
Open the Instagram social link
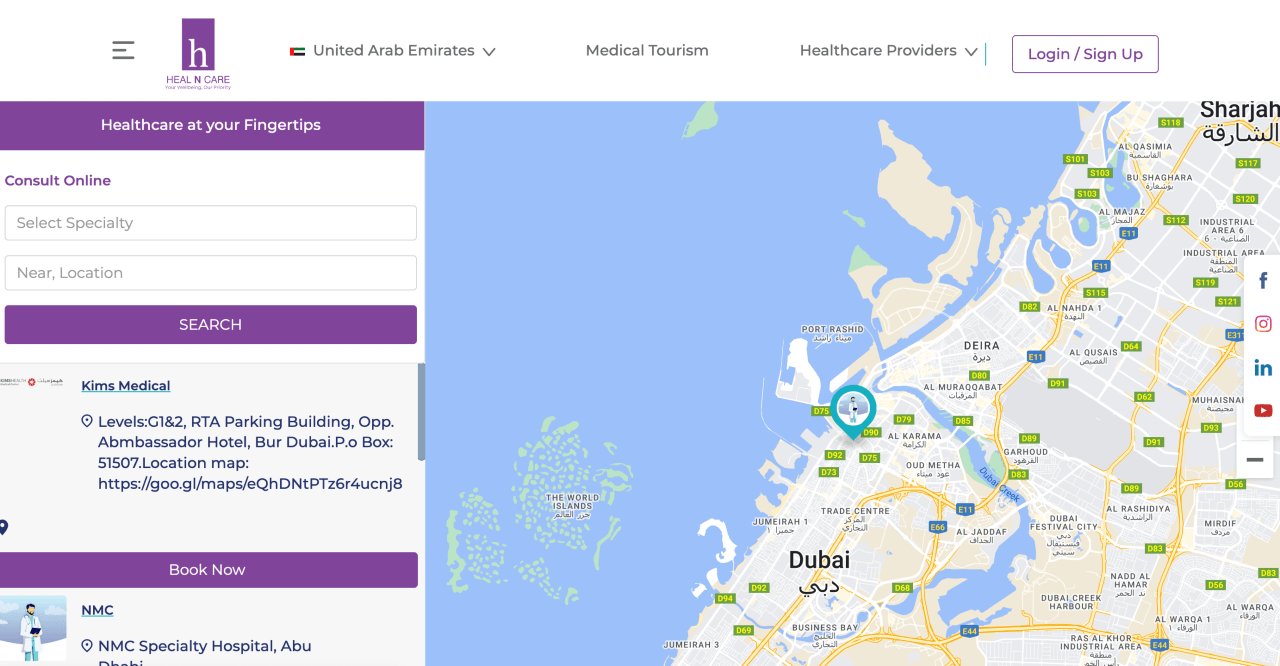point(1263,324)
